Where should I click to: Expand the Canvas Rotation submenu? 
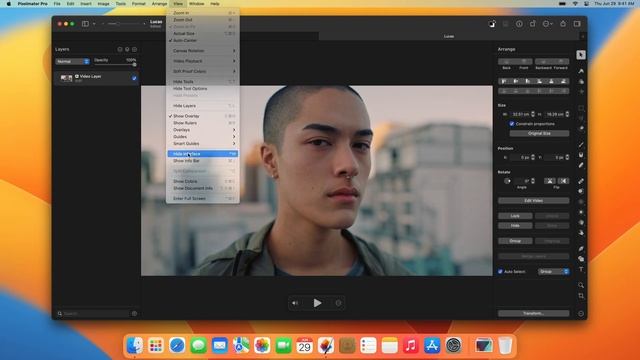[x=202, y=51]
